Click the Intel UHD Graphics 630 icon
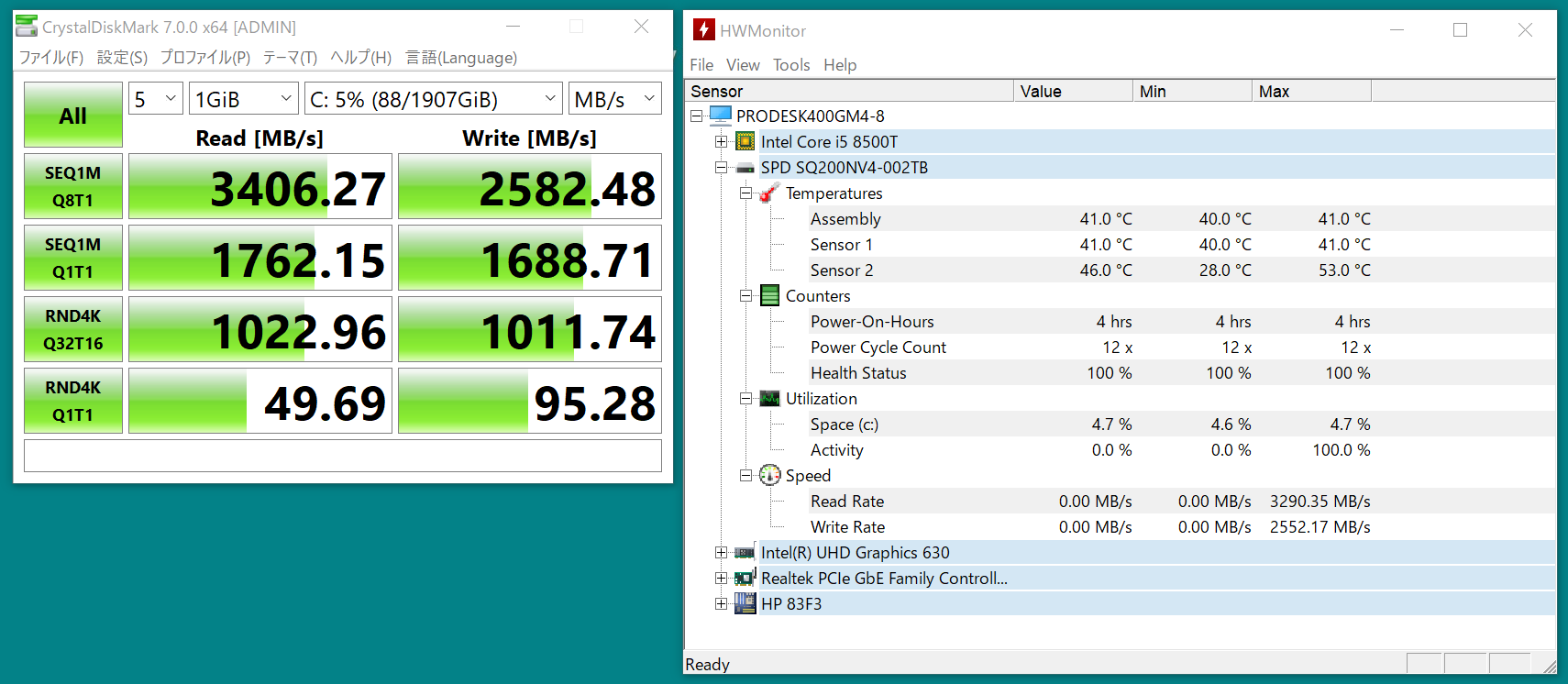The width and height of the screenshot is (1568, 684). [745, 553]
